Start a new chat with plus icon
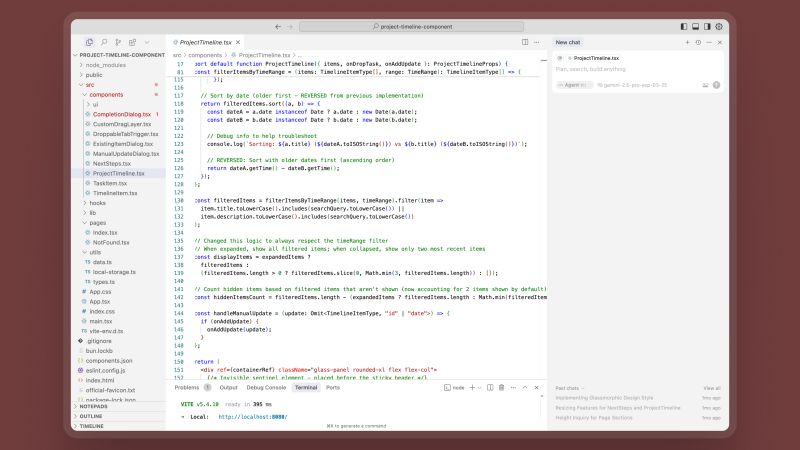The height and width of the screenshot is (450, 800). click(687, 42)
